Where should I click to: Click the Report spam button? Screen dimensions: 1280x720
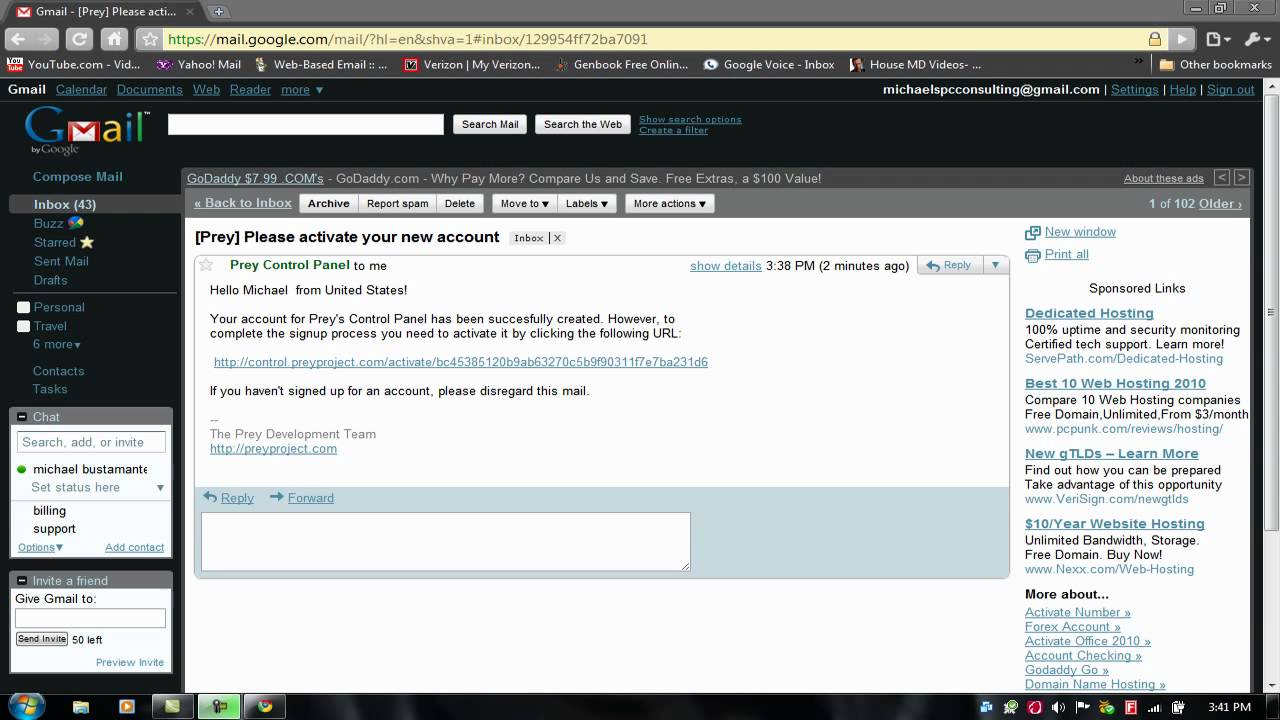click(x=397, y=203)
